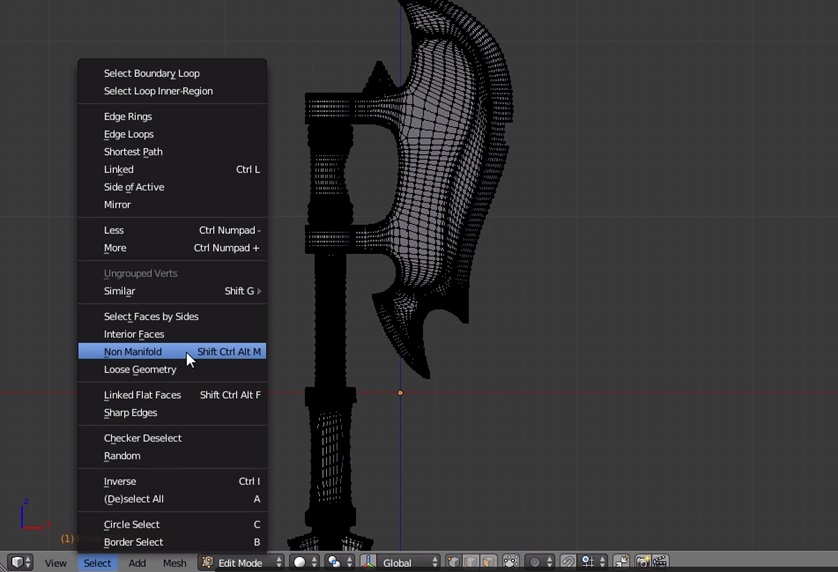This screenshot has width=838, height=572.
Task: Choose Linked selection entry
Action: [172, 169]
